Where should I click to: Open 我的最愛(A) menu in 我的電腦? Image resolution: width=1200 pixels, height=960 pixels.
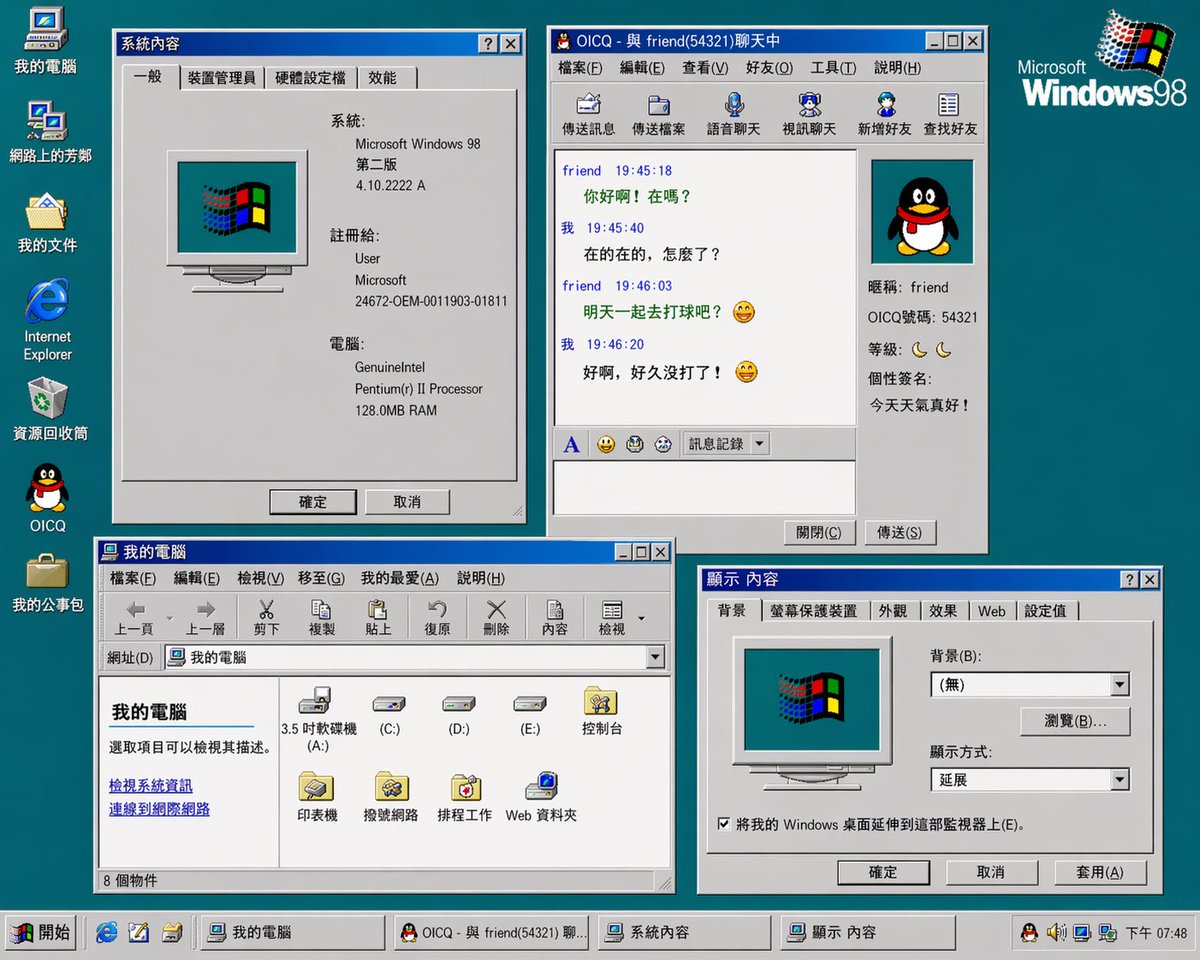(x=400, y=578)
